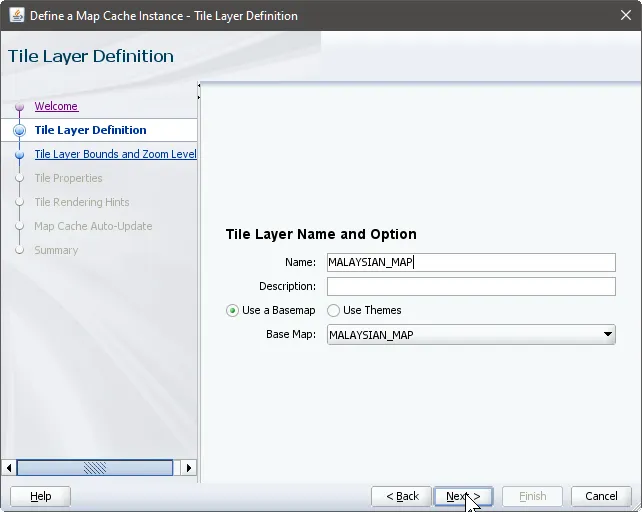Click the greyed bullet beside Tile Properties

tap(19, 178)
